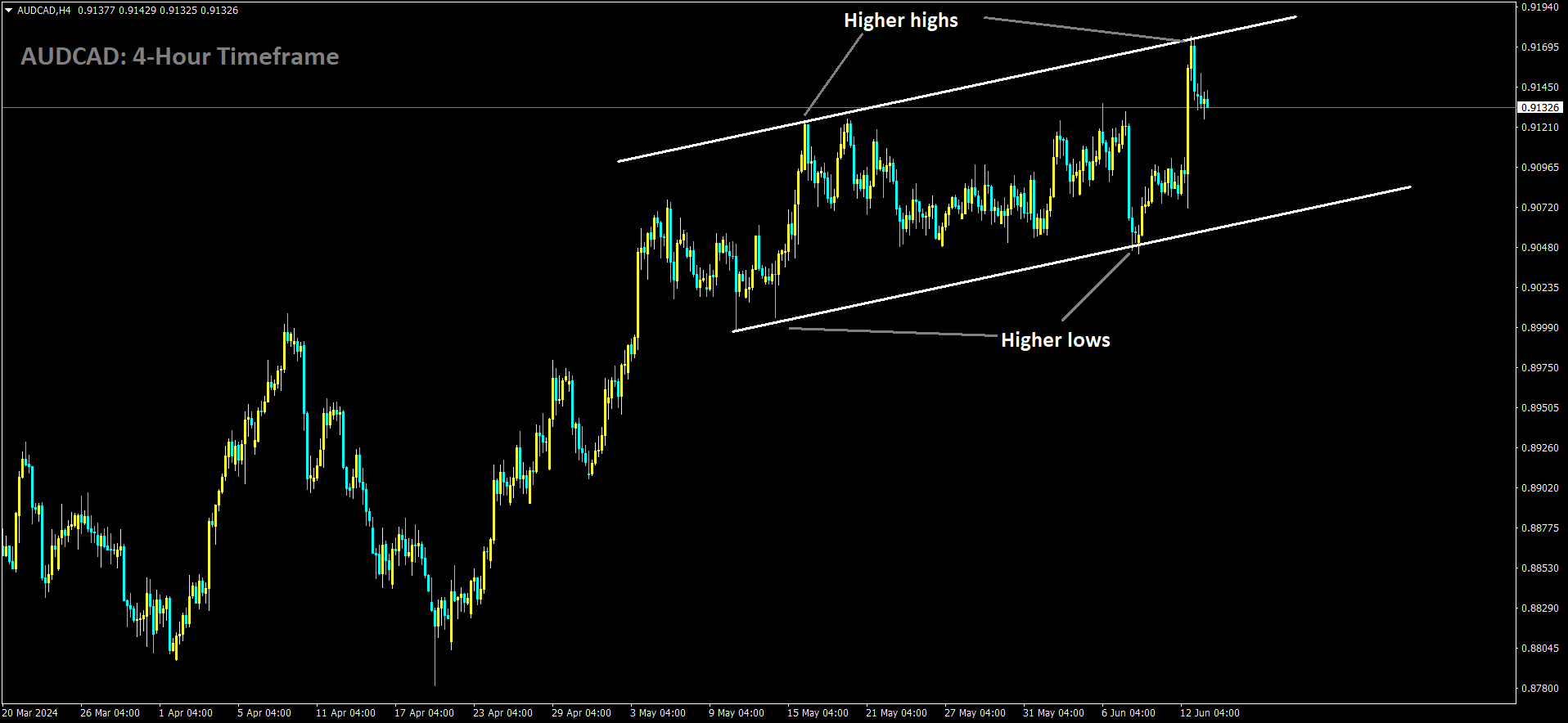Click the current price tag 0.91326
The width and height of the screenshot is (1568, 723).
1540,107
